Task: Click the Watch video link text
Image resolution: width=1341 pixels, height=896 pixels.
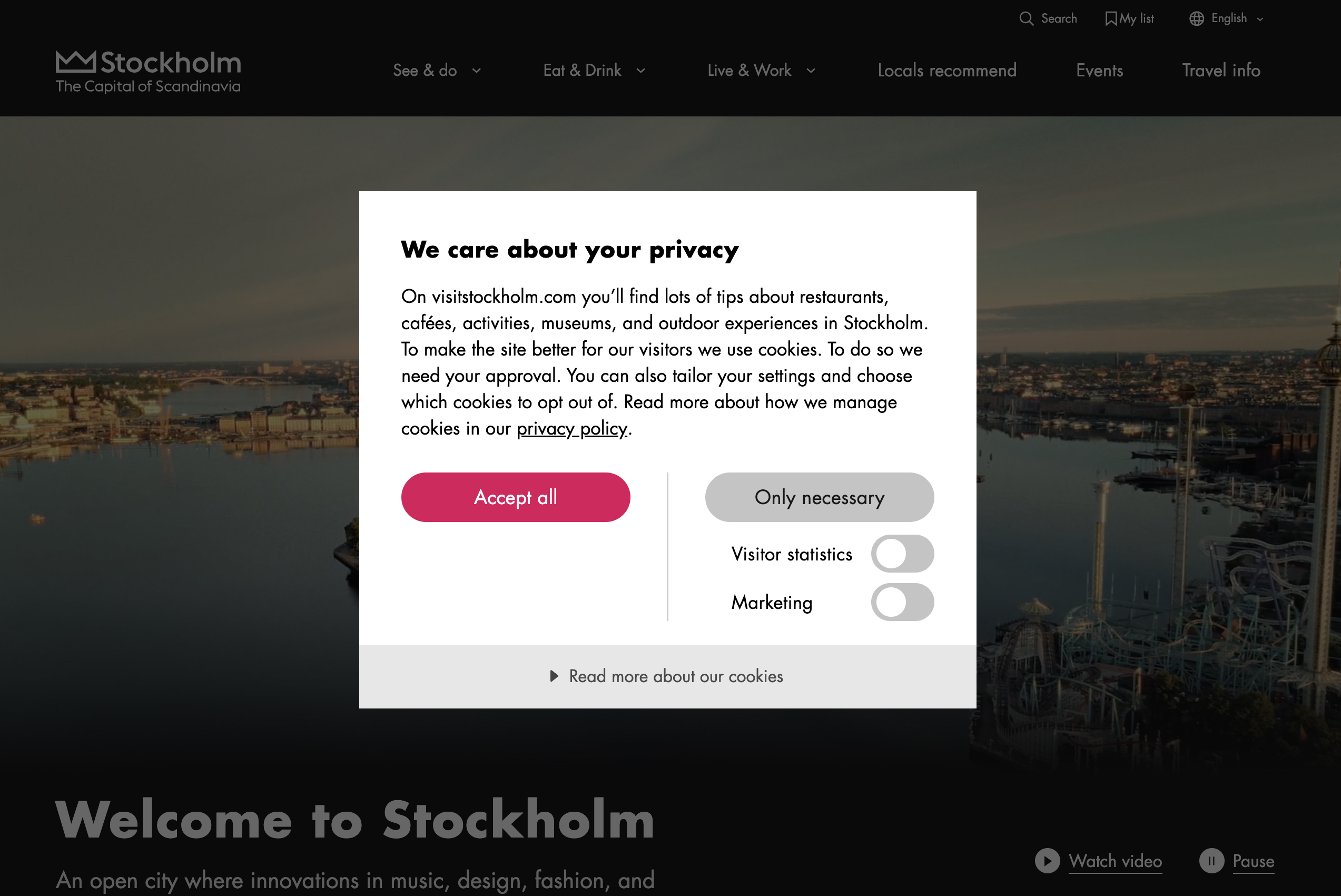Action: pos(1116,861)
